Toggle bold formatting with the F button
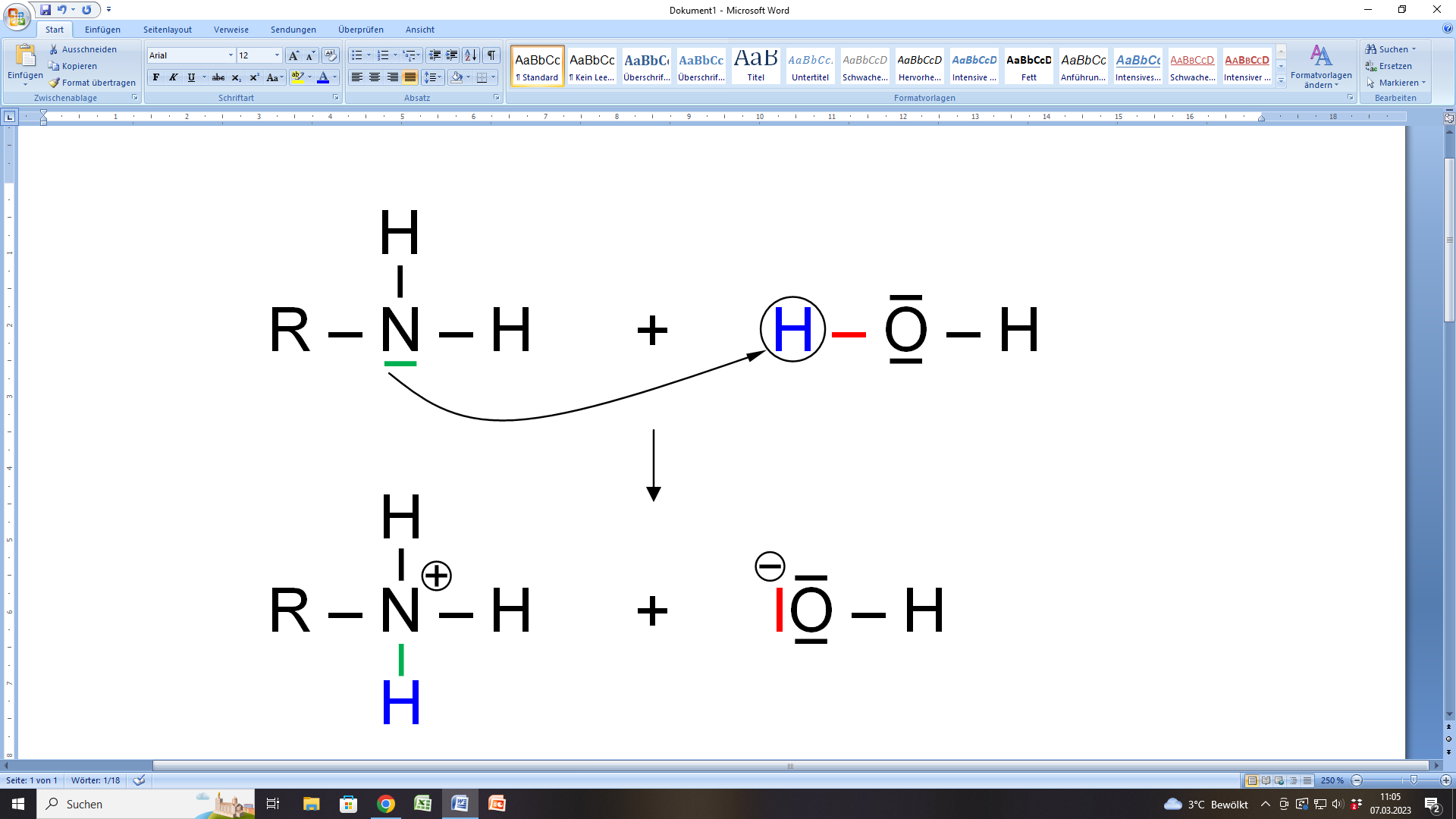This screenshot has width=1456, height=819. pos(156,77)
